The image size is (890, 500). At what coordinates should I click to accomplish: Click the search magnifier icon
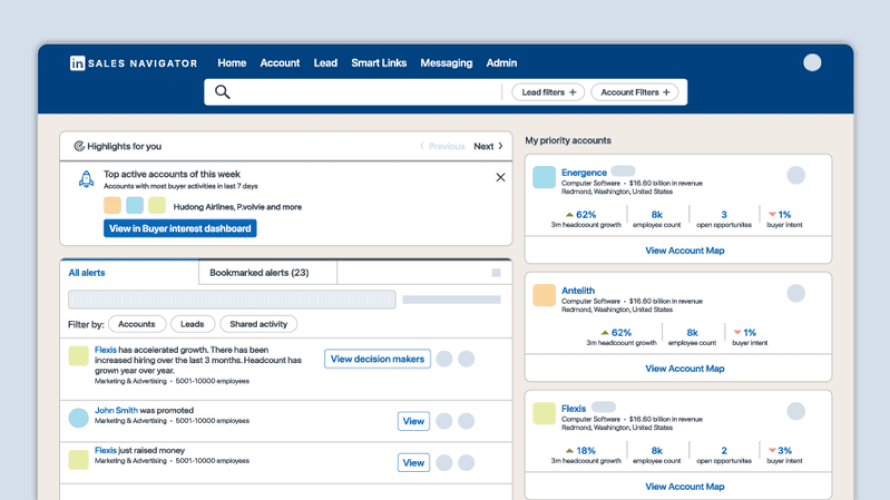[222, 92]
